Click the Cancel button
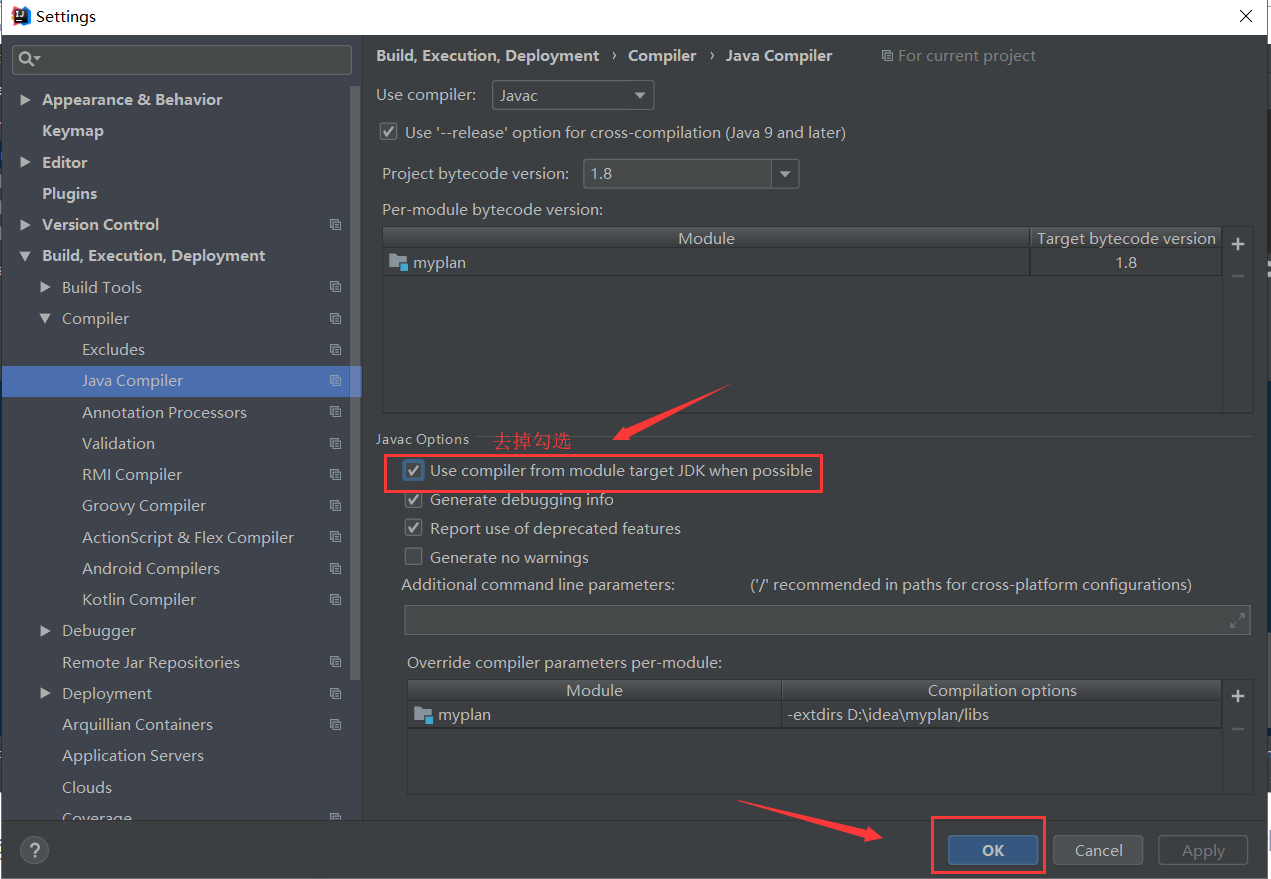Image resolution: width=1271 pixels, height=879 pixels. coord(1097,850)
